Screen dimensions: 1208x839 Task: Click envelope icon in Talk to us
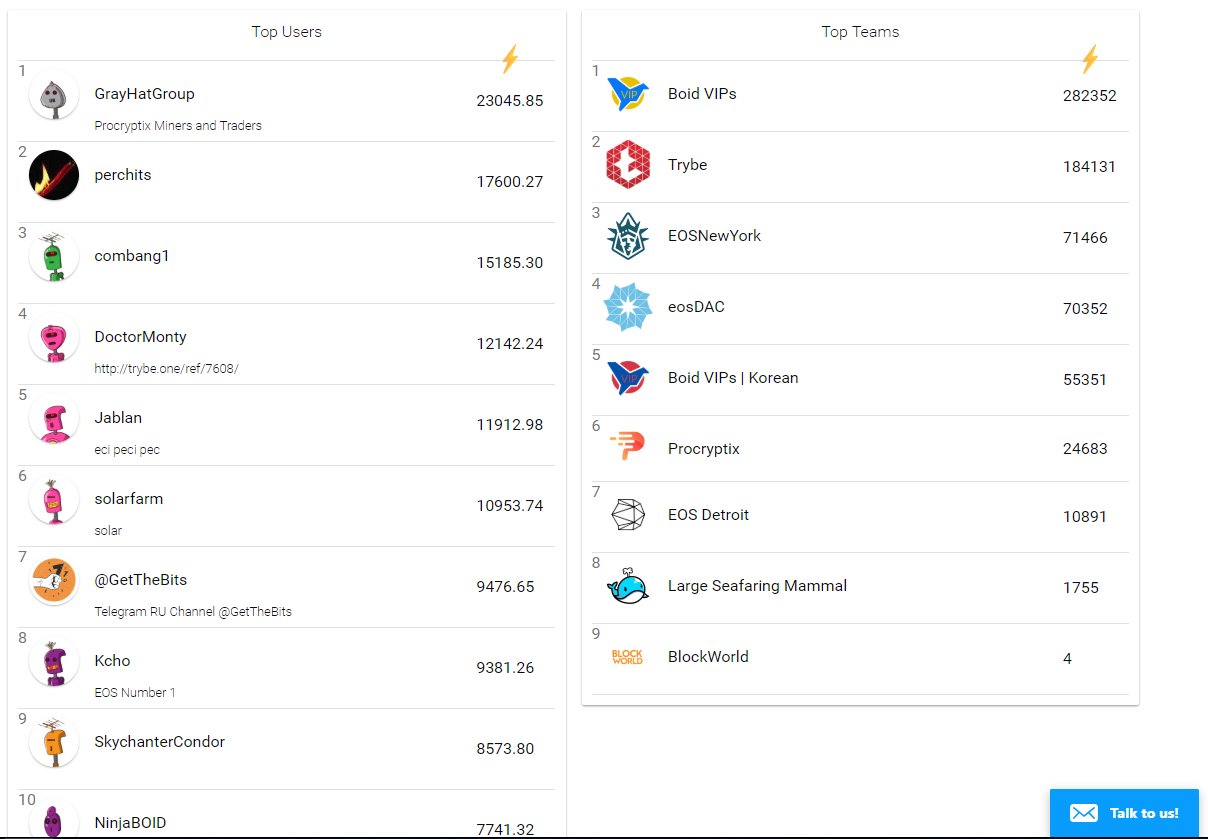coord(1084,813)
